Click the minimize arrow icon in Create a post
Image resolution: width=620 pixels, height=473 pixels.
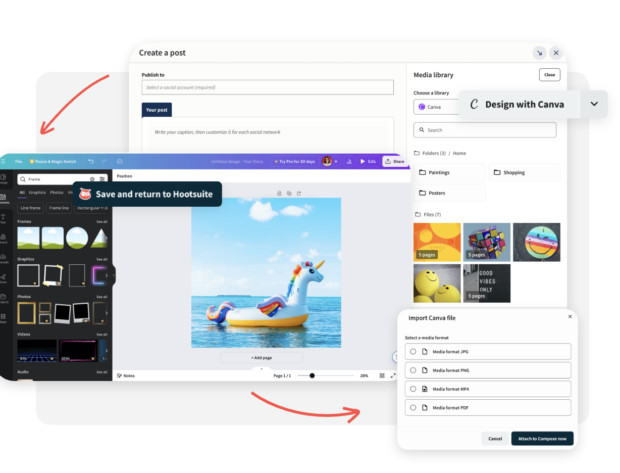click(539, 52)
